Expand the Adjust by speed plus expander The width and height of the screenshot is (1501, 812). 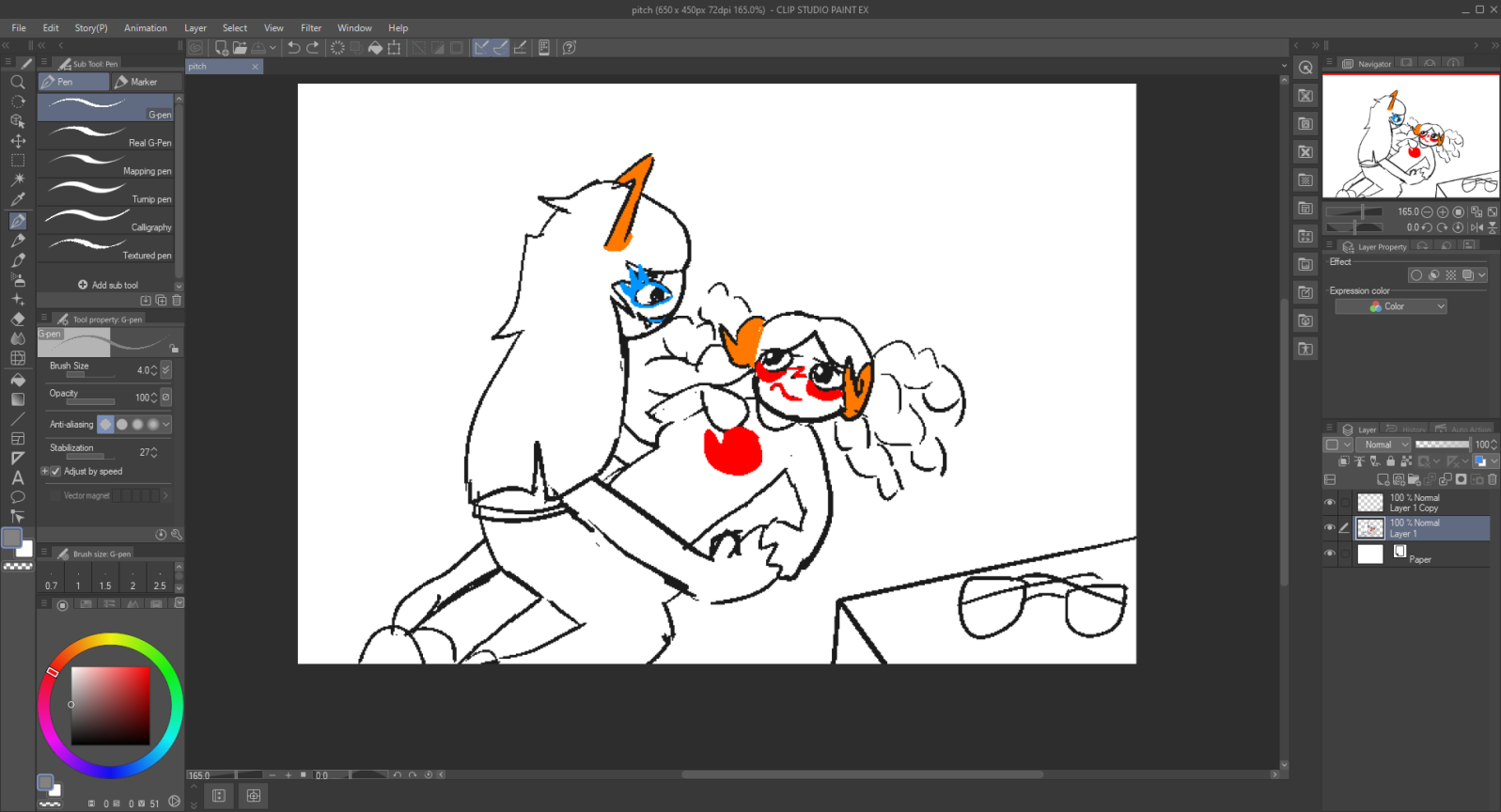[44, 471]
